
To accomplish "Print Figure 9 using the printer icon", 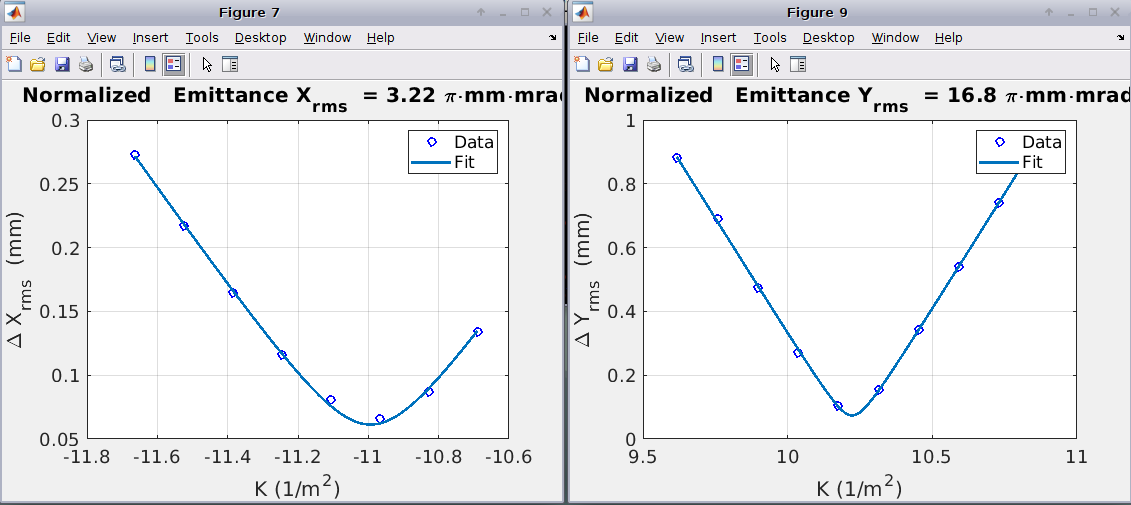I will 654,65.
